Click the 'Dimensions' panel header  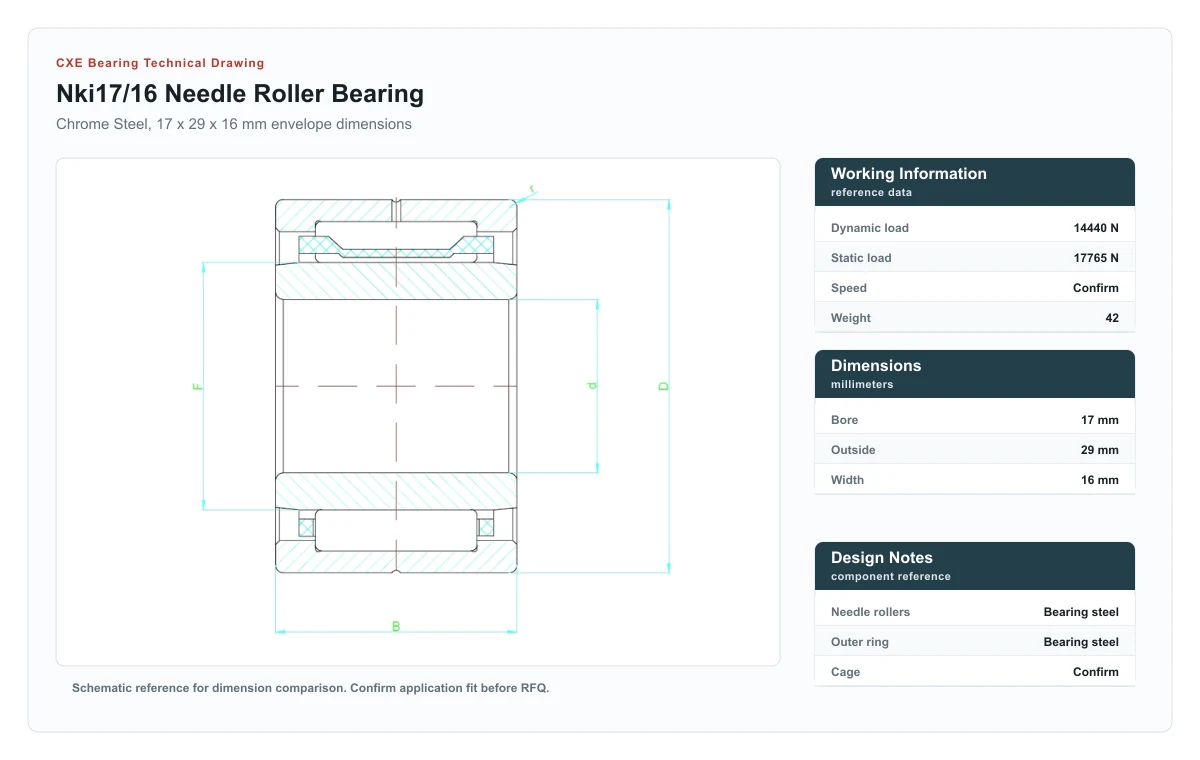tap(975, 374)
